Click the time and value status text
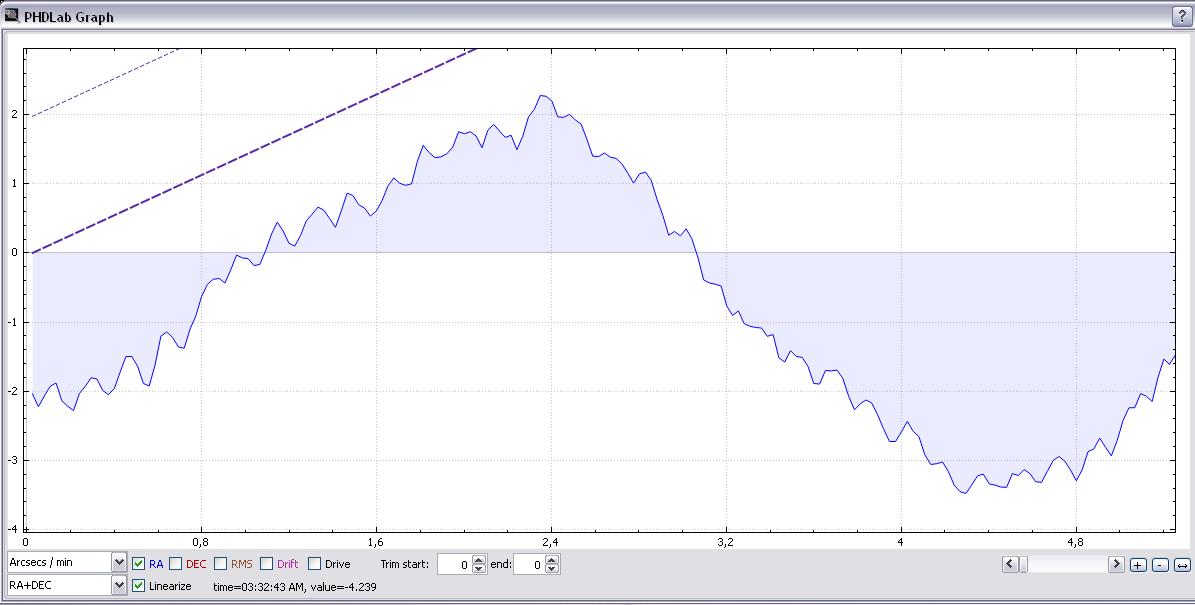 [x=295, y=587]
